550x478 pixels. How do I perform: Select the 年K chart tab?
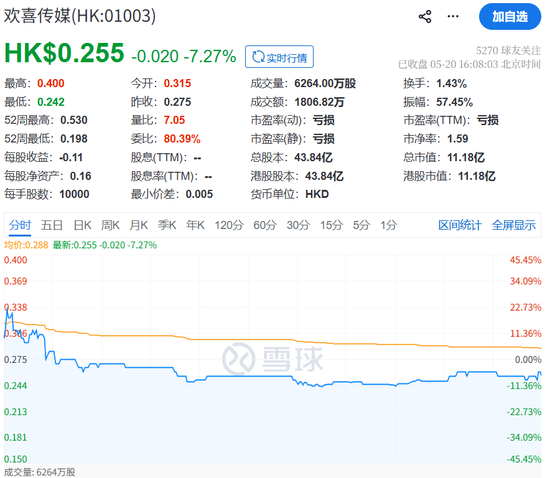(195, 225)
